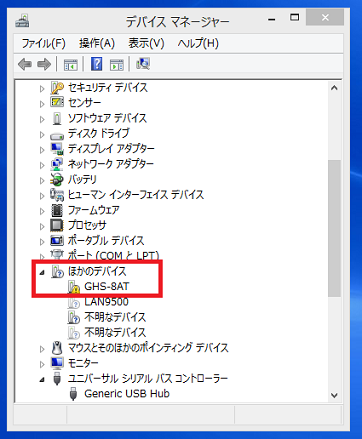Image resolution: width=362 pixels, height=439 pixels.
Task: Select the Generic USB Hub entry
Action: tap(127, 394)
